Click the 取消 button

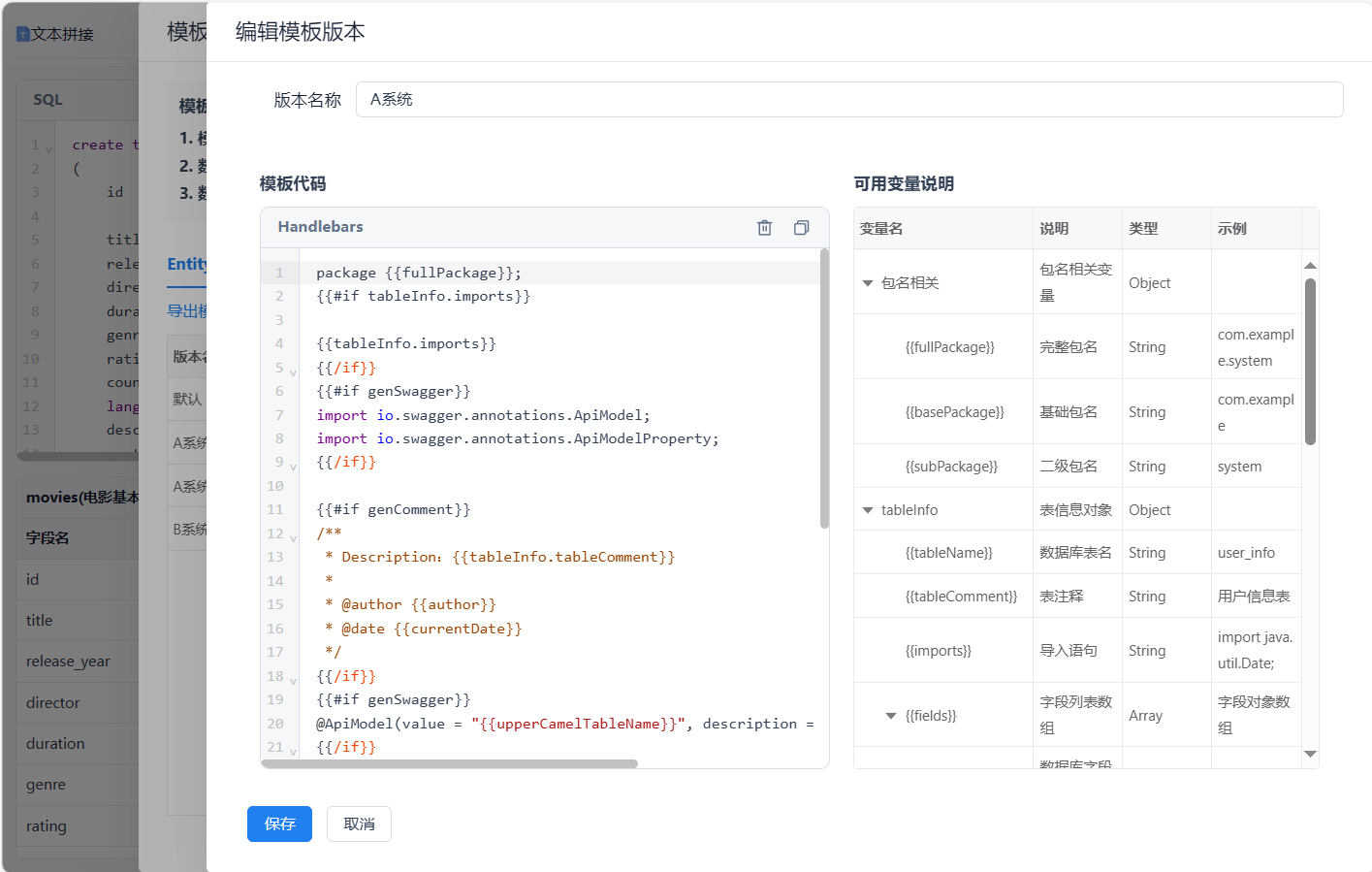(359, 824)
